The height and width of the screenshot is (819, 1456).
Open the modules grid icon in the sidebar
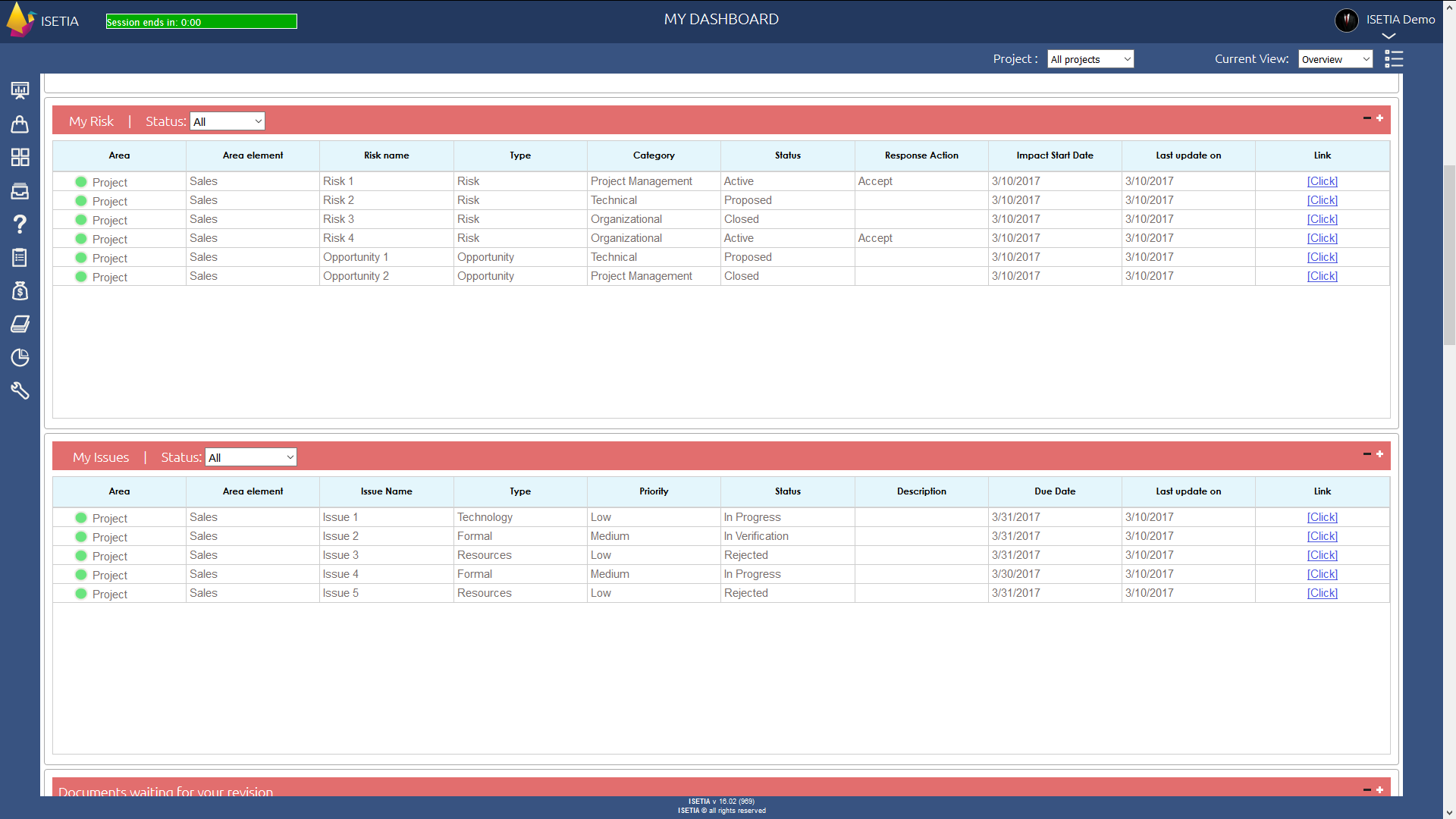click(x=20, y=158)
